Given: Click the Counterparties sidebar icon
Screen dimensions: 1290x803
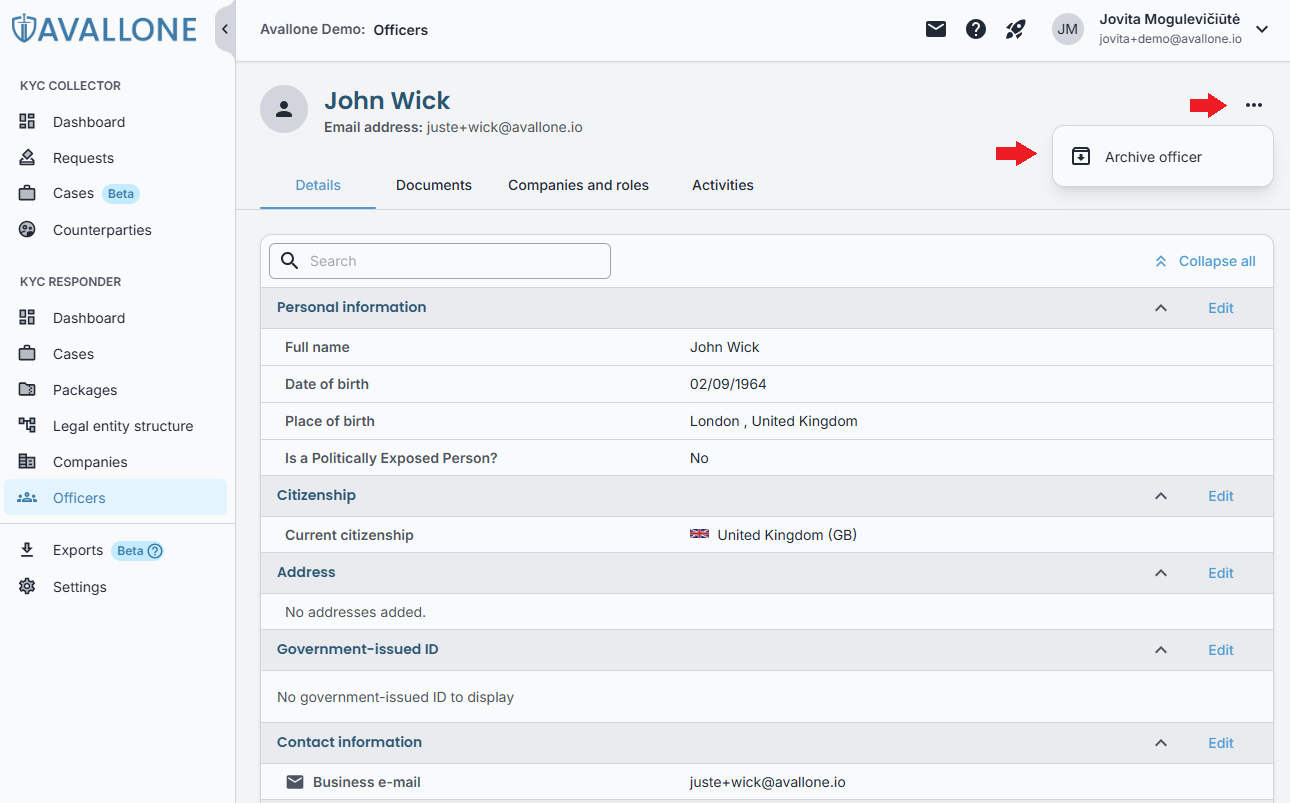Looking at the screenshot, I should click(x=28, y=230).
